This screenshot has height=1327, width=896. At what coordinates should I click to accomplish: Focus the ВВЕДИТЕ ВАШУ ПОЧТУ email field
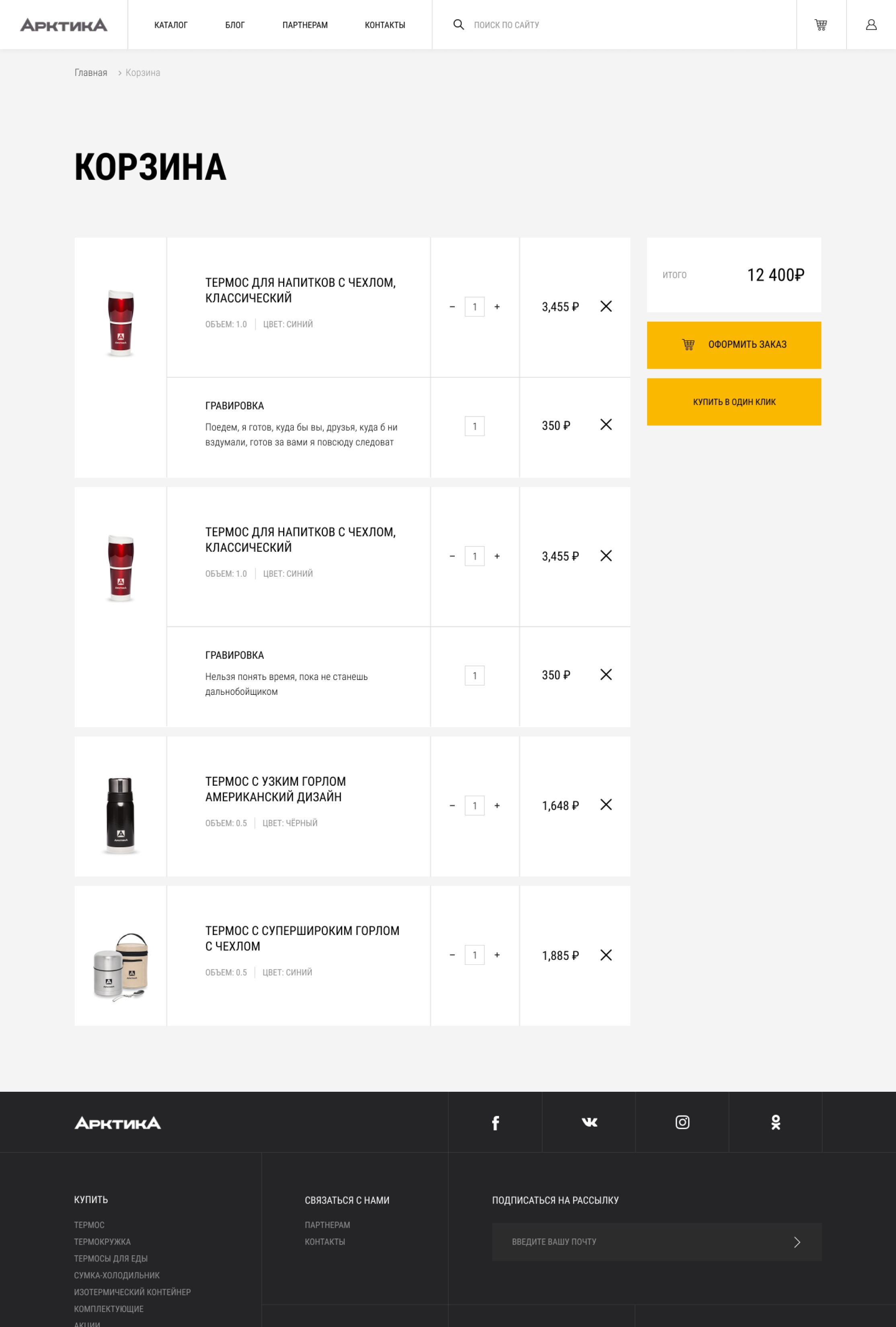(639, 1242)
